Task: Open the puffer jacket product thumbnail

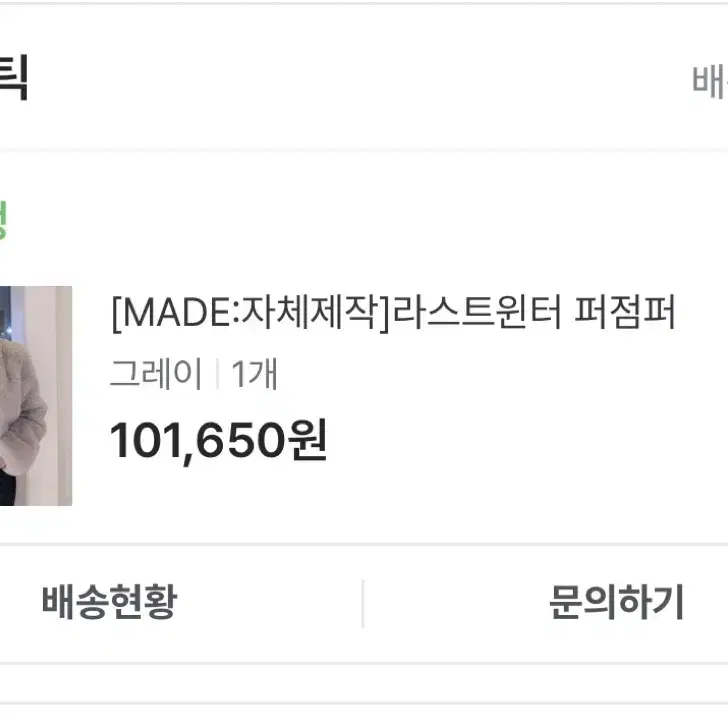Action: pos(36,396)
